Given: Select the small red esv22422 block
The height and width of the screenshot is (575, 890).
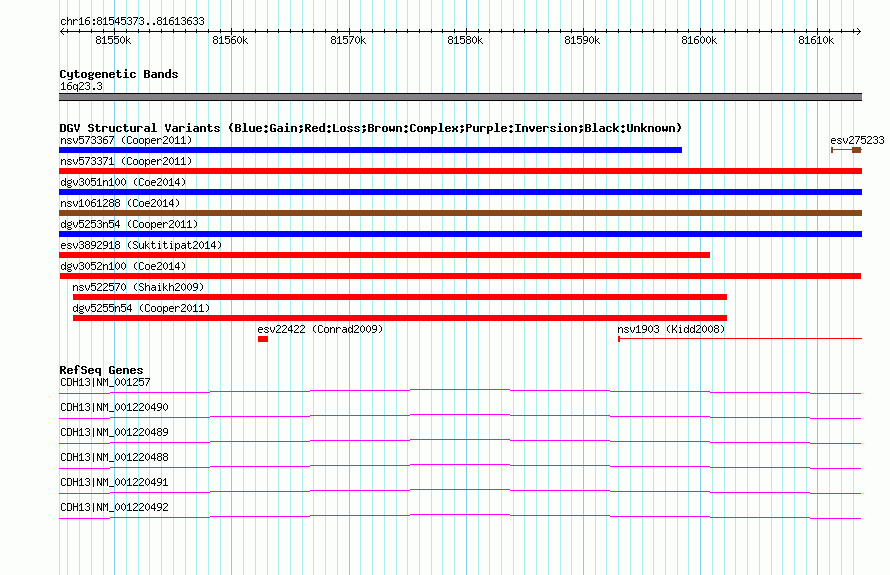Looking at the screenshot, I should 263,339.
